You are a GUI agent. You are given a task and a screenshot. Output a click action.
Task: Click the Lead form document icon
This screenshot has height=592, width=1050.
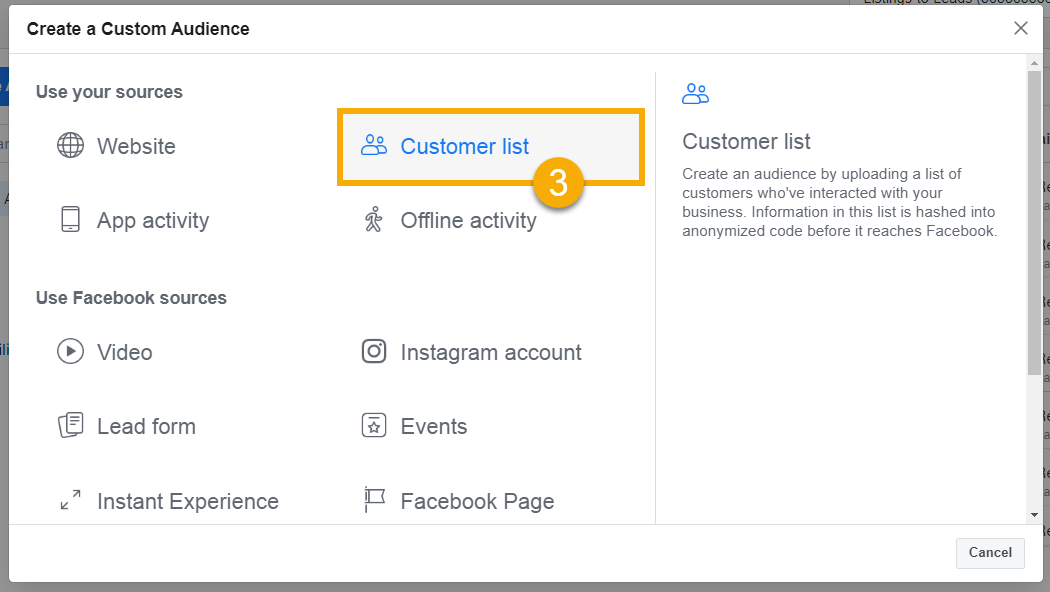pos(70,425)
